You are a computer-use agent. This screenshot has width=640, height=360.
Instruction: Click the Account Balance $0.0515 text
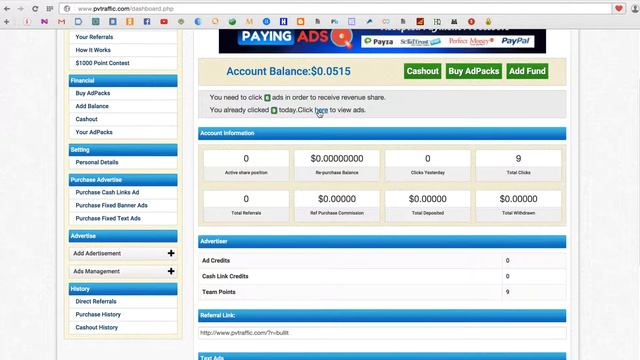point(288,71)
